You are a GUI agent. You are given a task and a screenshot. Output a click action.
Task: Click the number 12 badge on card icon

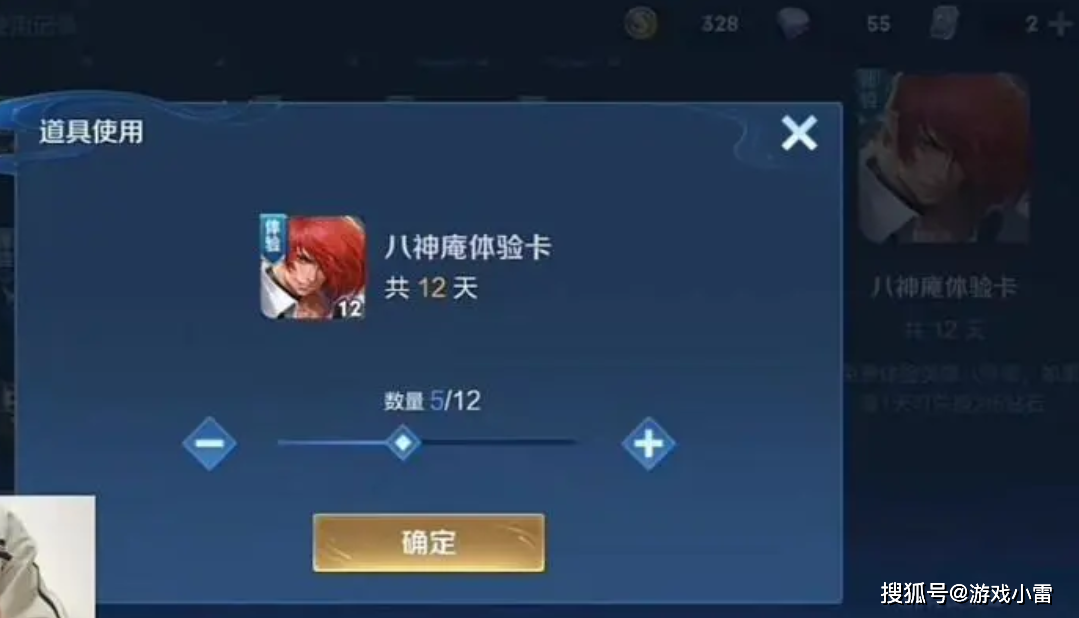tap(350, 308)
